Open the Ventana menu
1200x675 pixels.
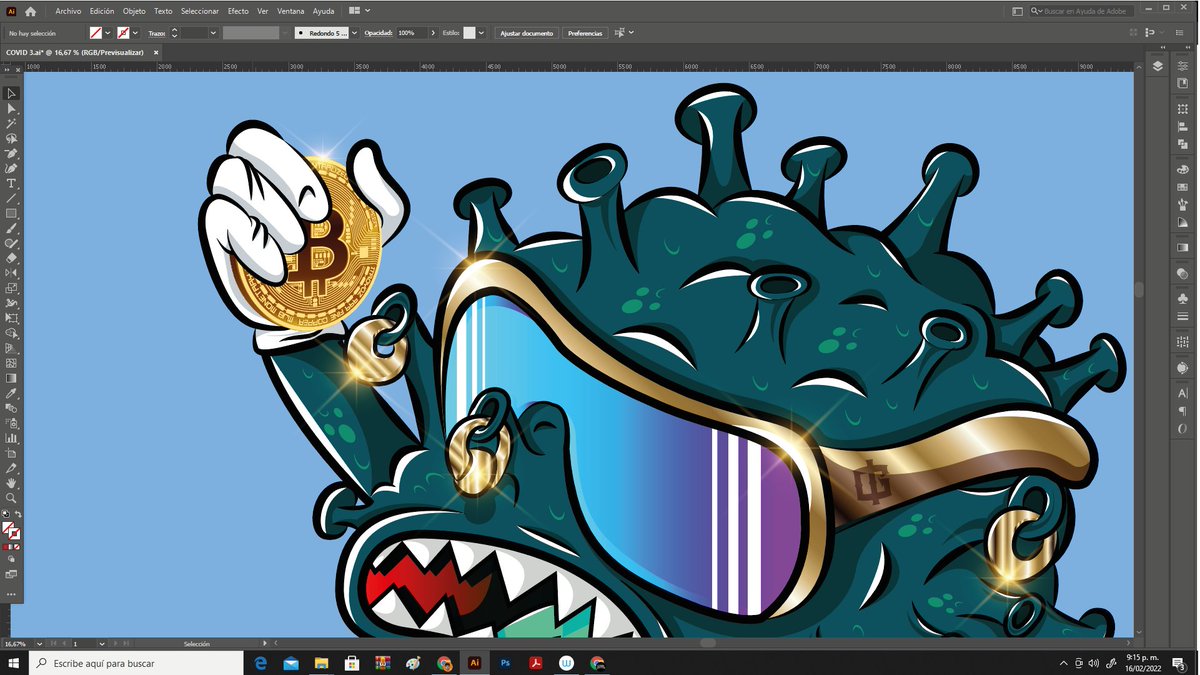point(291,11)
